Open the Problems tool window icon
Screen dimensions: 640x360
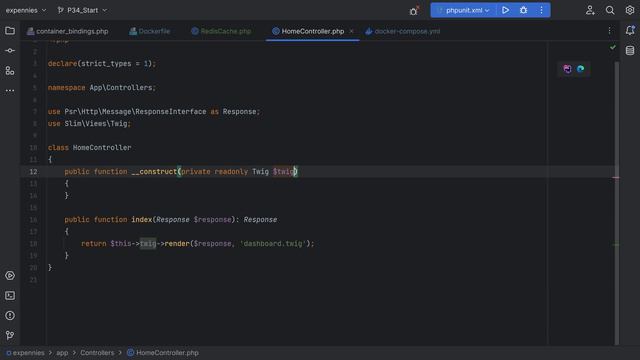click(10, 316)
